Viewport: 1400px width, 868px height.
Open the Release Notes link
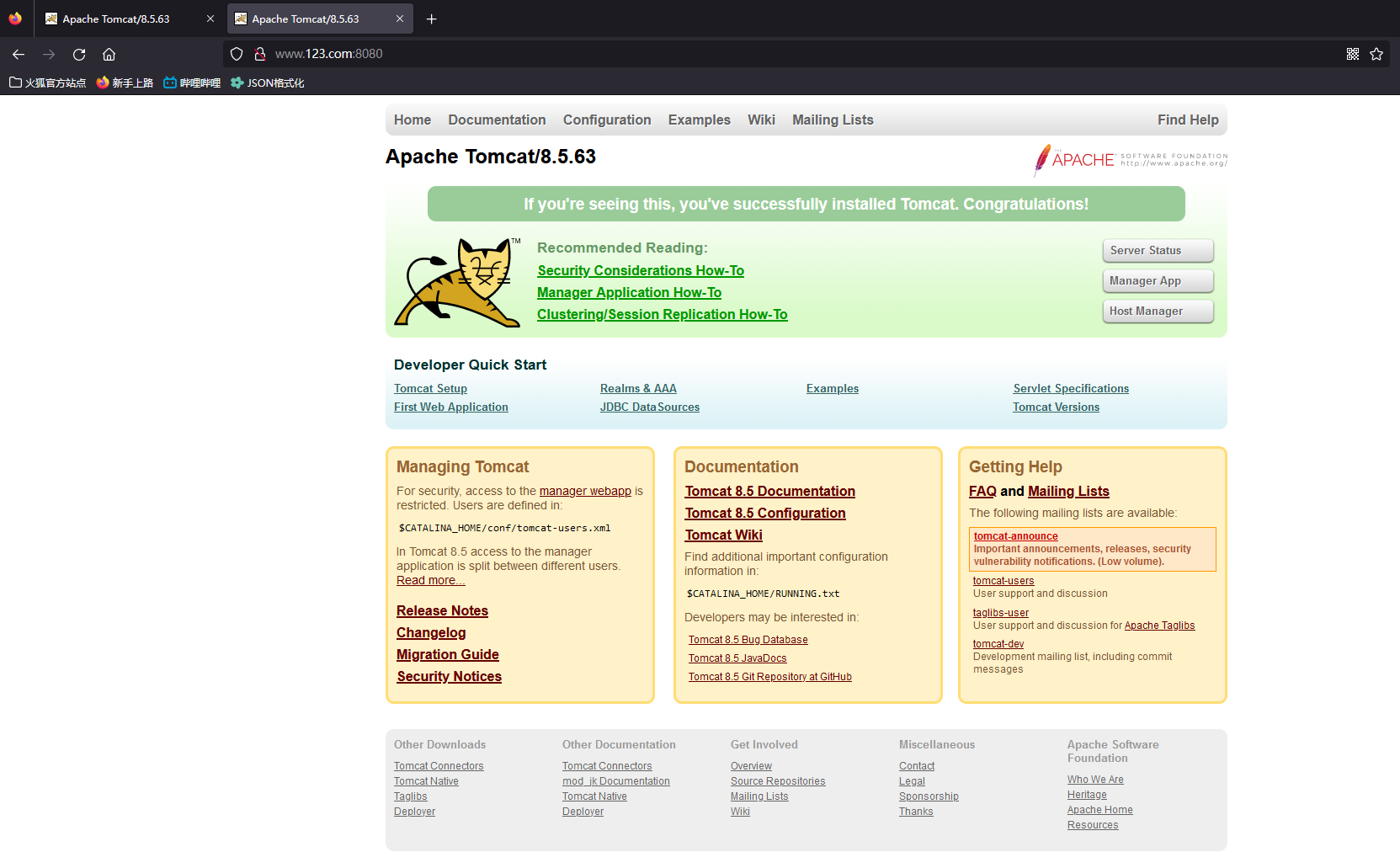[442, 610]
